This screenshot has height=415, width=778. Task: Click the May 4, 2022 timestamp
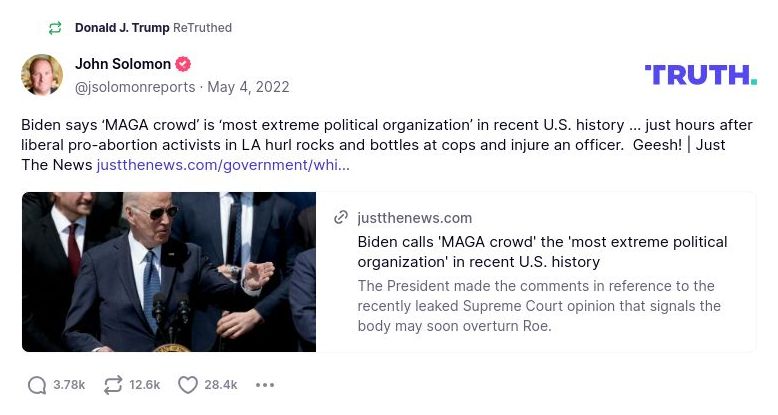[248, 87]
